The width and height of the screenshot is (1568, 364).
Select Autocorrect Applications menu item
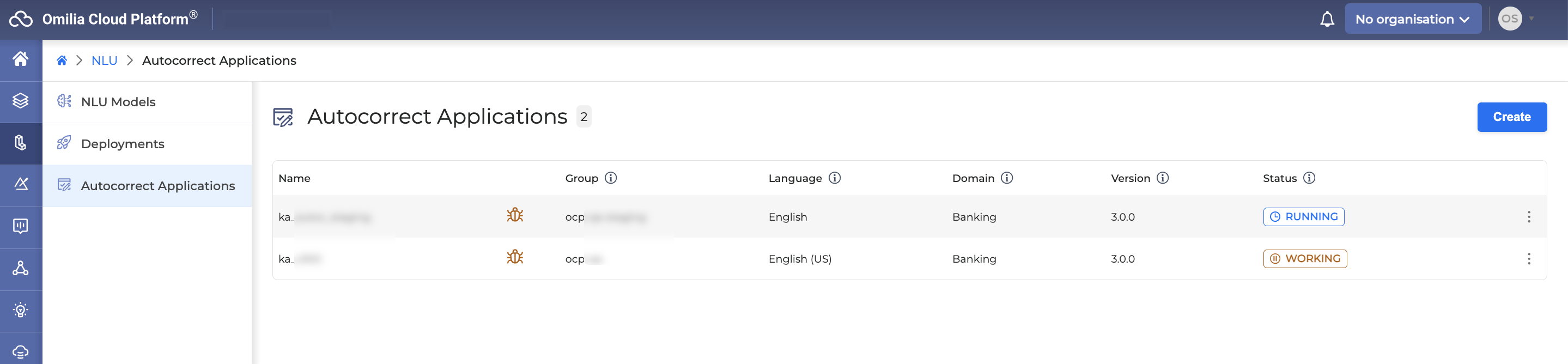(x=147, y=186)
